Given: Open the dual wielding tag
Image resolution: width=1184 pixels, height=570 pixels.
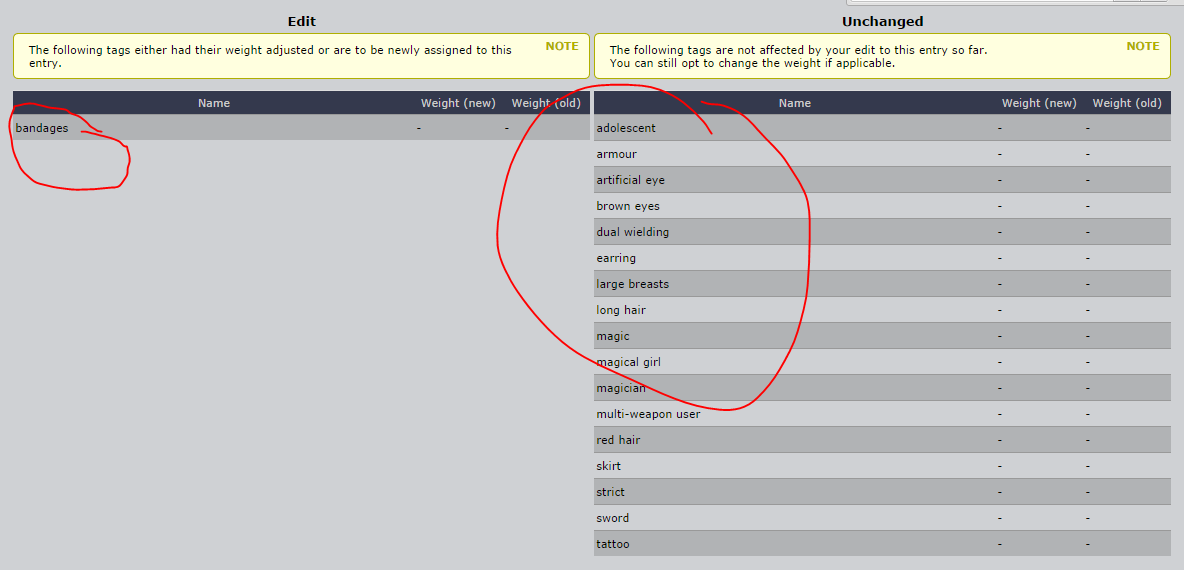Looking at the screenshot, I should click(632, 232).
